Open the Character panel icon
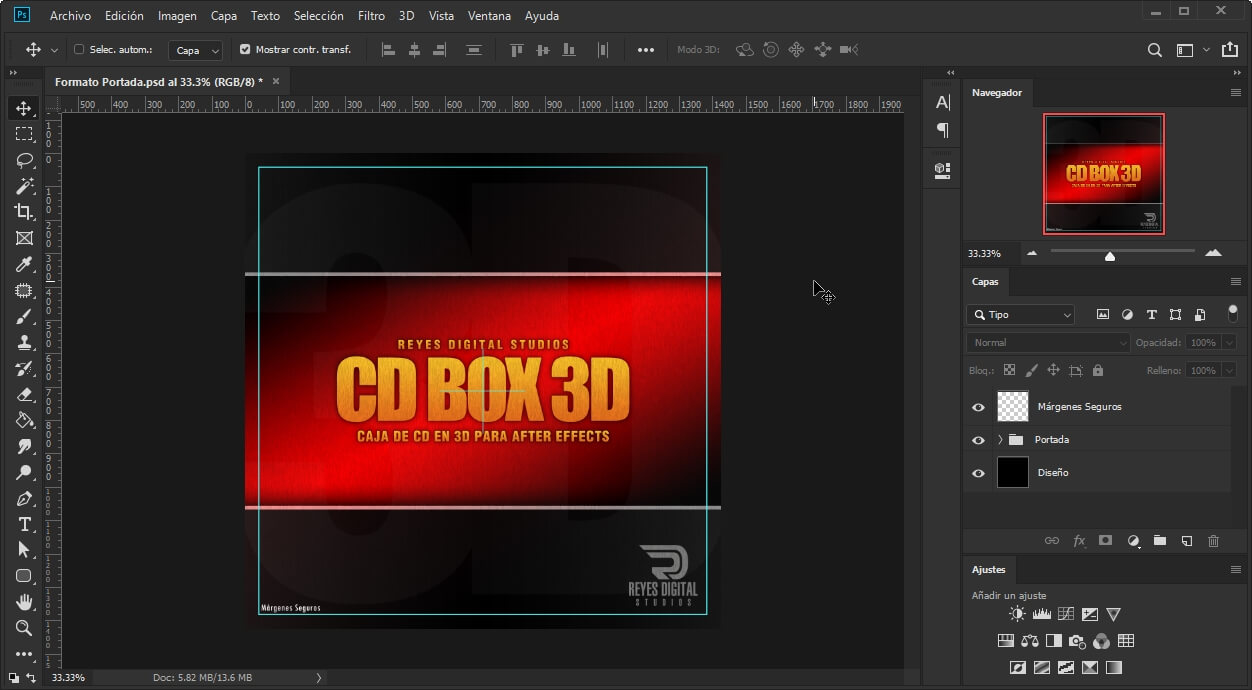 942,102
